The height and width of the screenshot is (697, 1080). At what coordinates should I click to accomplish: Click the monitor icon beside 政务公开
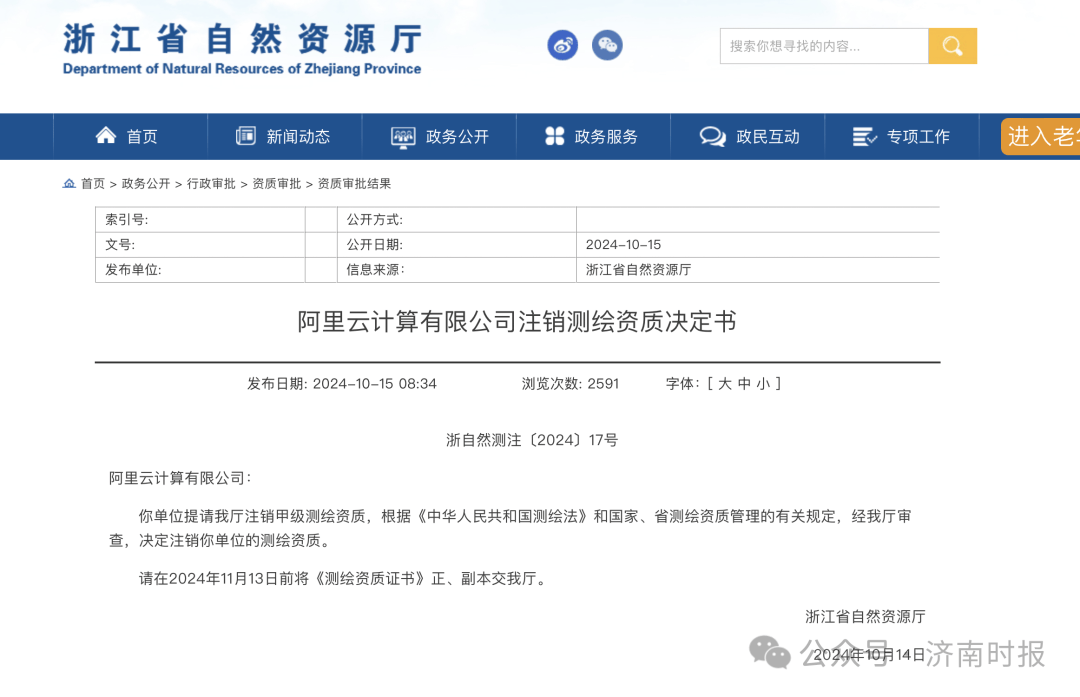click(x=403, y=137)
